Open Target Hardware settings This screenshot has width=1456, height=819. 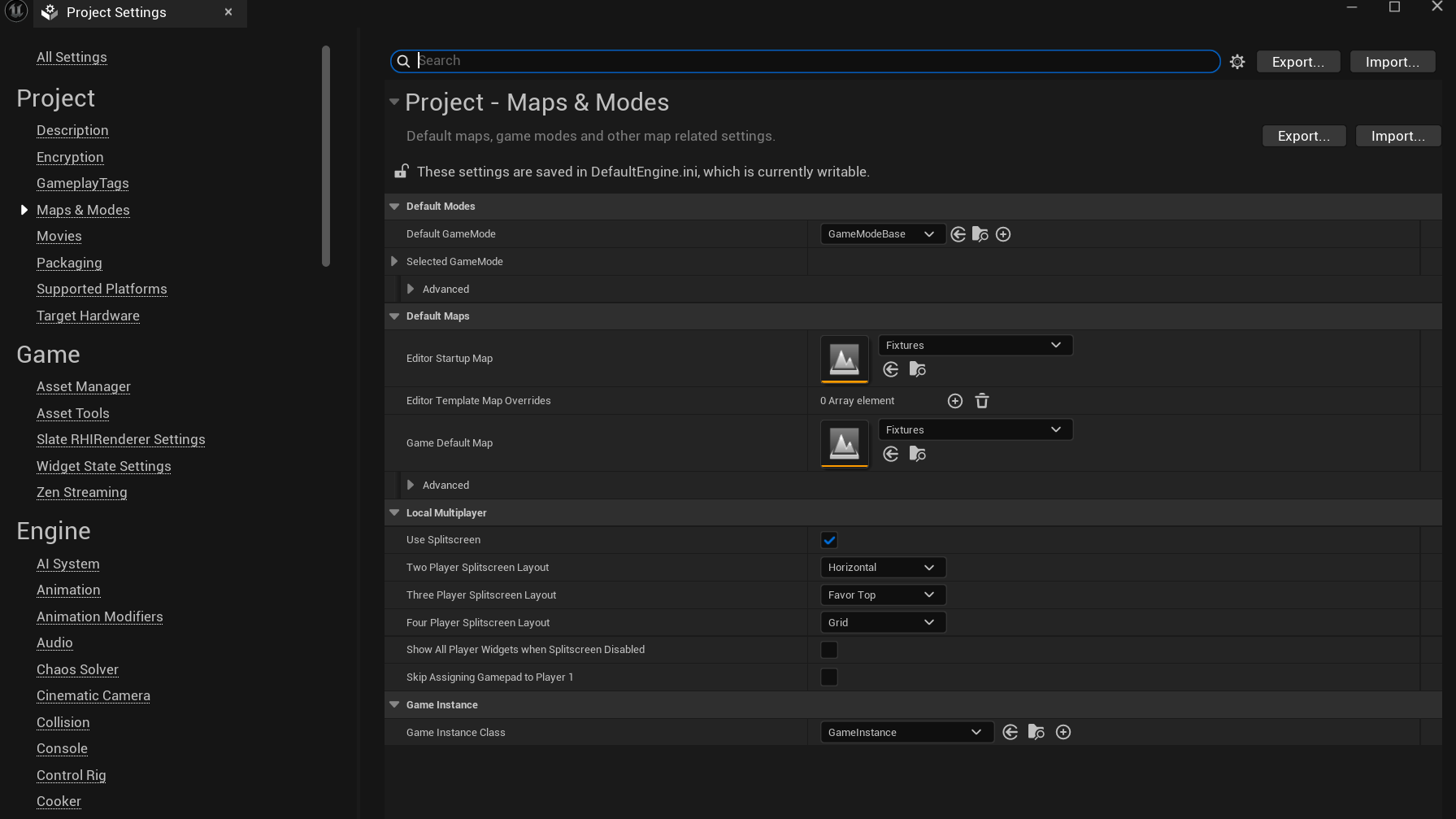tap(88, 316)
